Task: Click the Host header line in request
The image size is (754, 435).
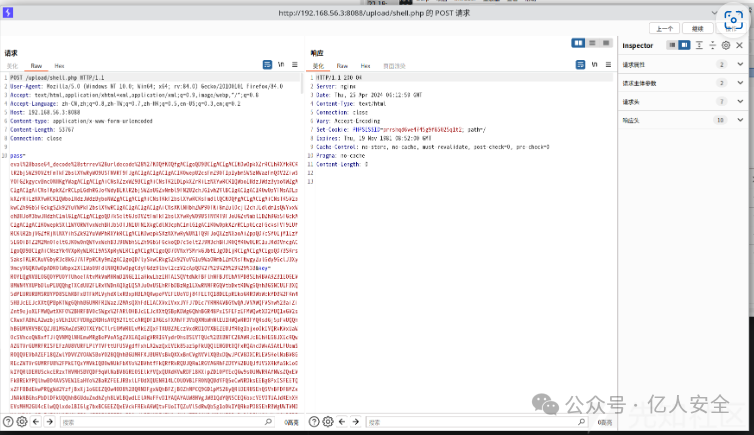Action: [45, 112]
